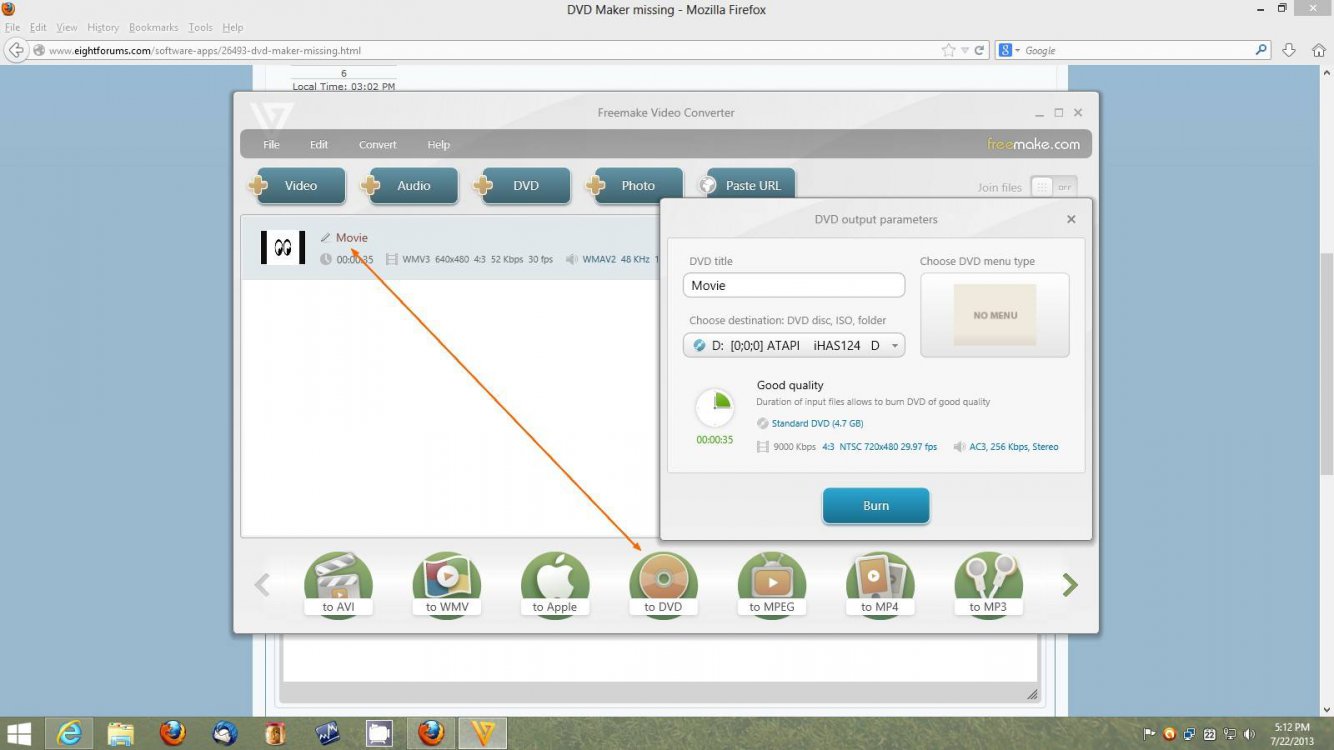The image size is (1334, 750).
Task: Close the DVD output parameters dialog
Action: tap(1071, 219)
